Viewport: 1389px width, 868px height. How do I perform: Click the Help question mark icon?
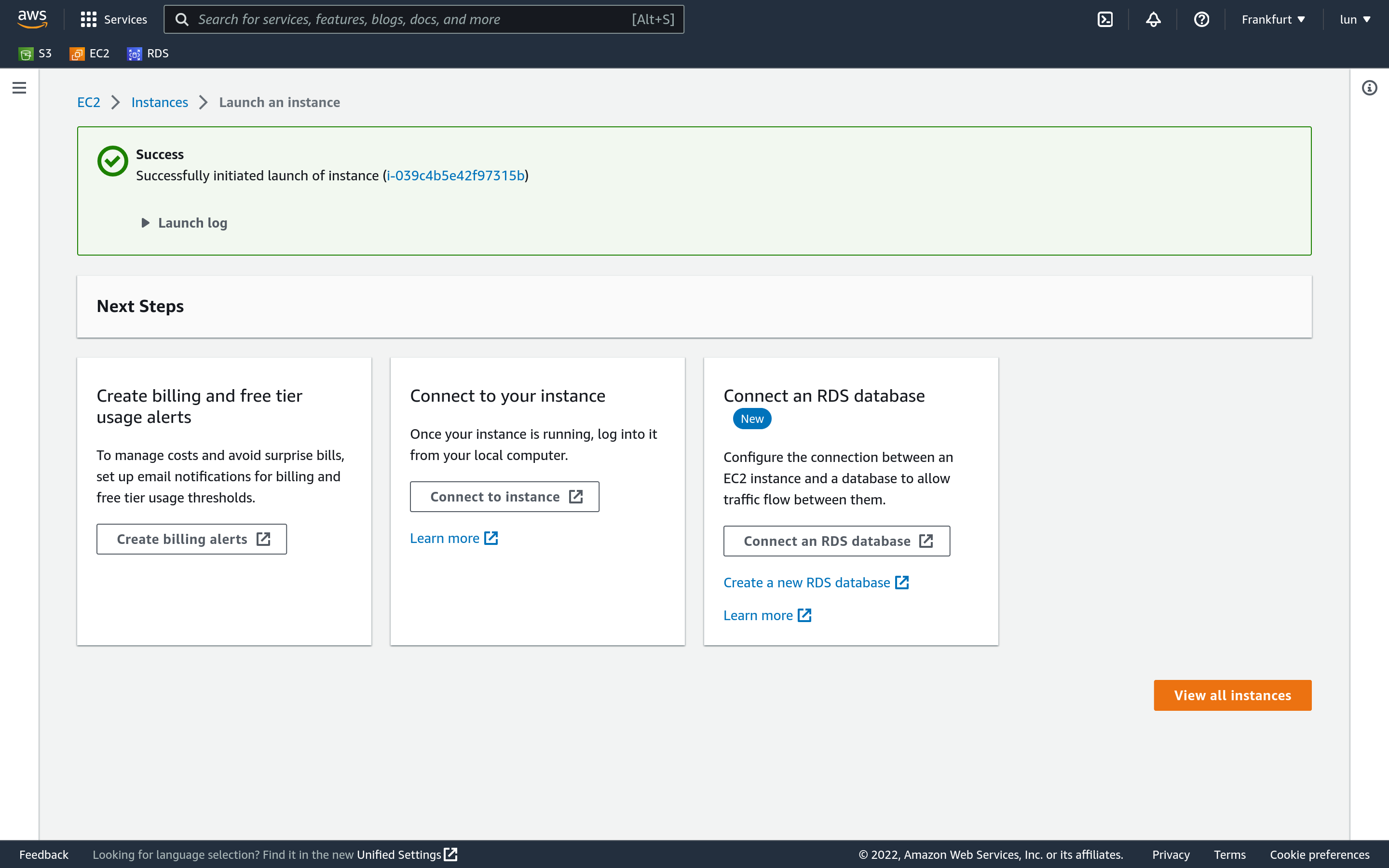[1201, 19]
